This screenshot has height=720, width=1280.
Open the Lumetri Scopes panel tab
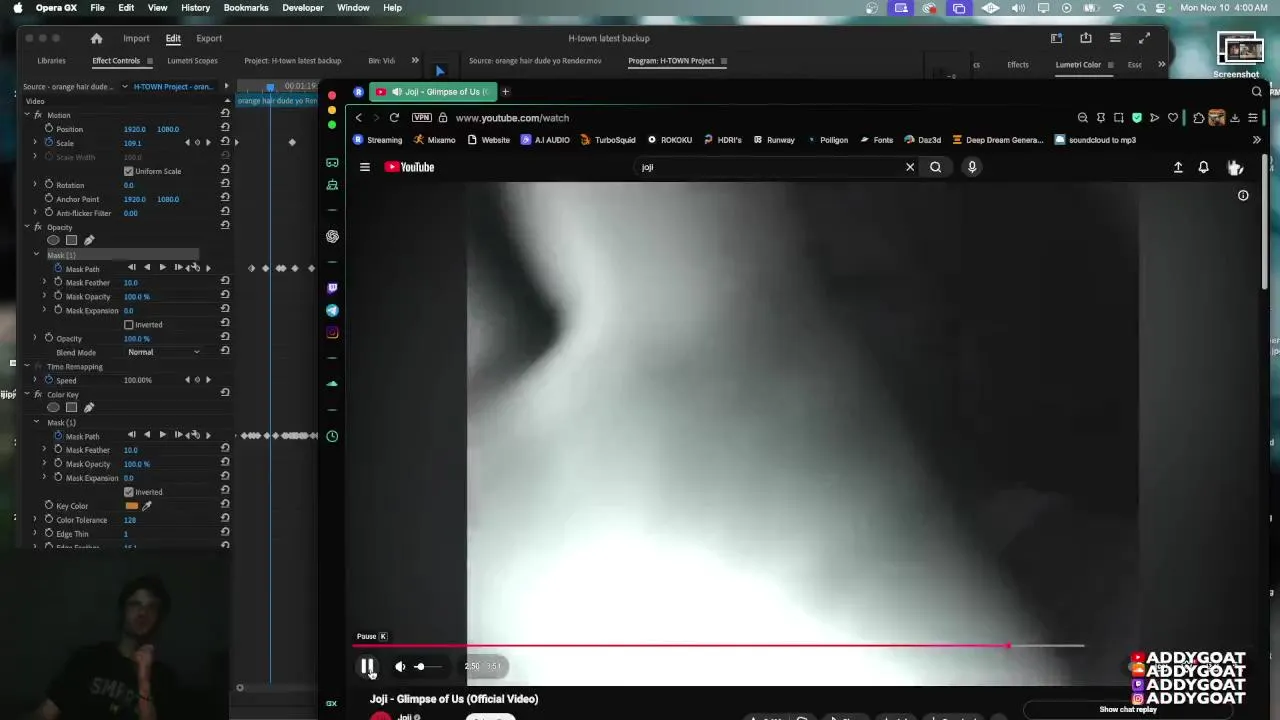192,61
